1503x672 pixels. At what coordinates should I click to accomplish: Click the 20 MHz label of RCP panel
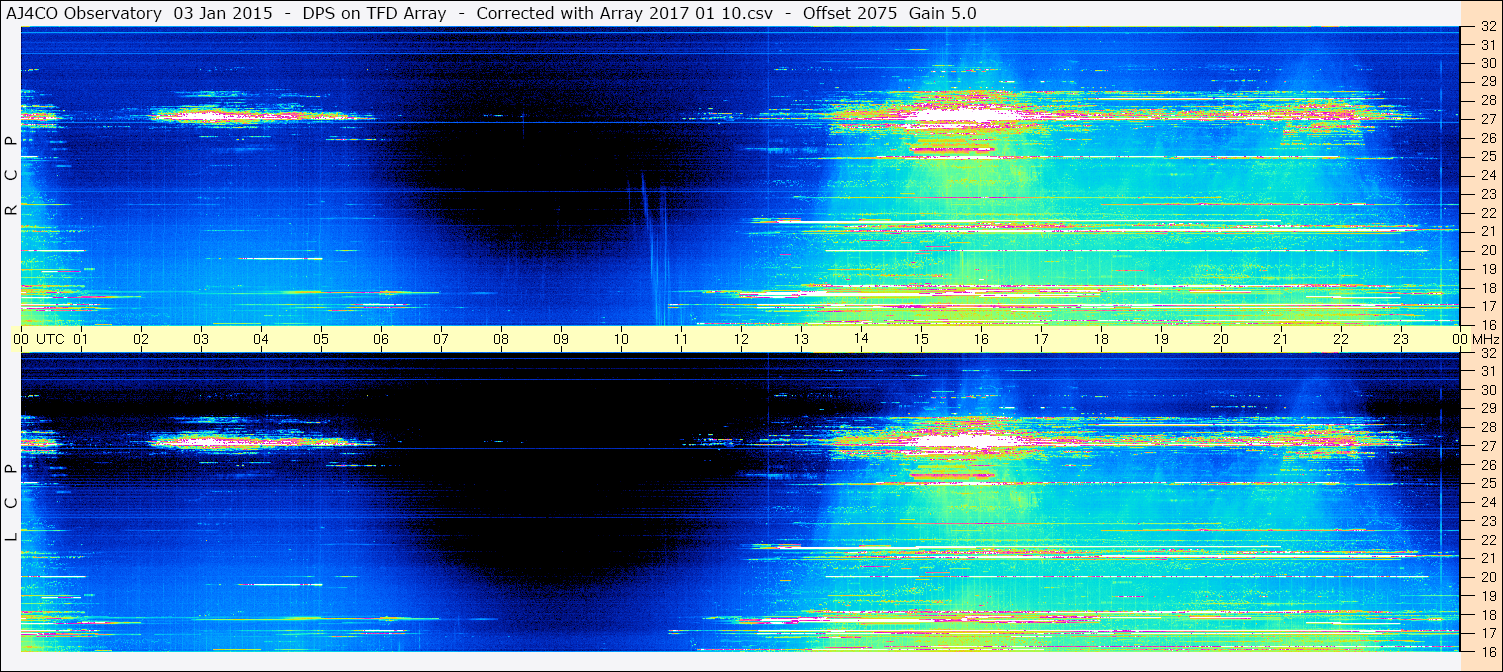pos(1488,250)
